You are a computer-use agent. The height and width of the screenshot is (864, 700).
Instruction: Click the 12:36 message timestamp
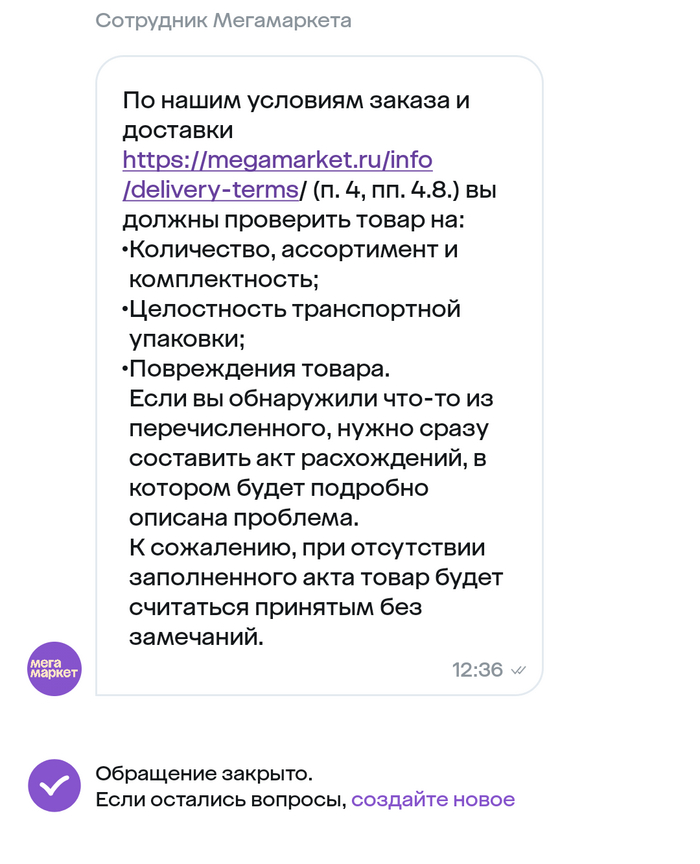[x=477, y=670]
